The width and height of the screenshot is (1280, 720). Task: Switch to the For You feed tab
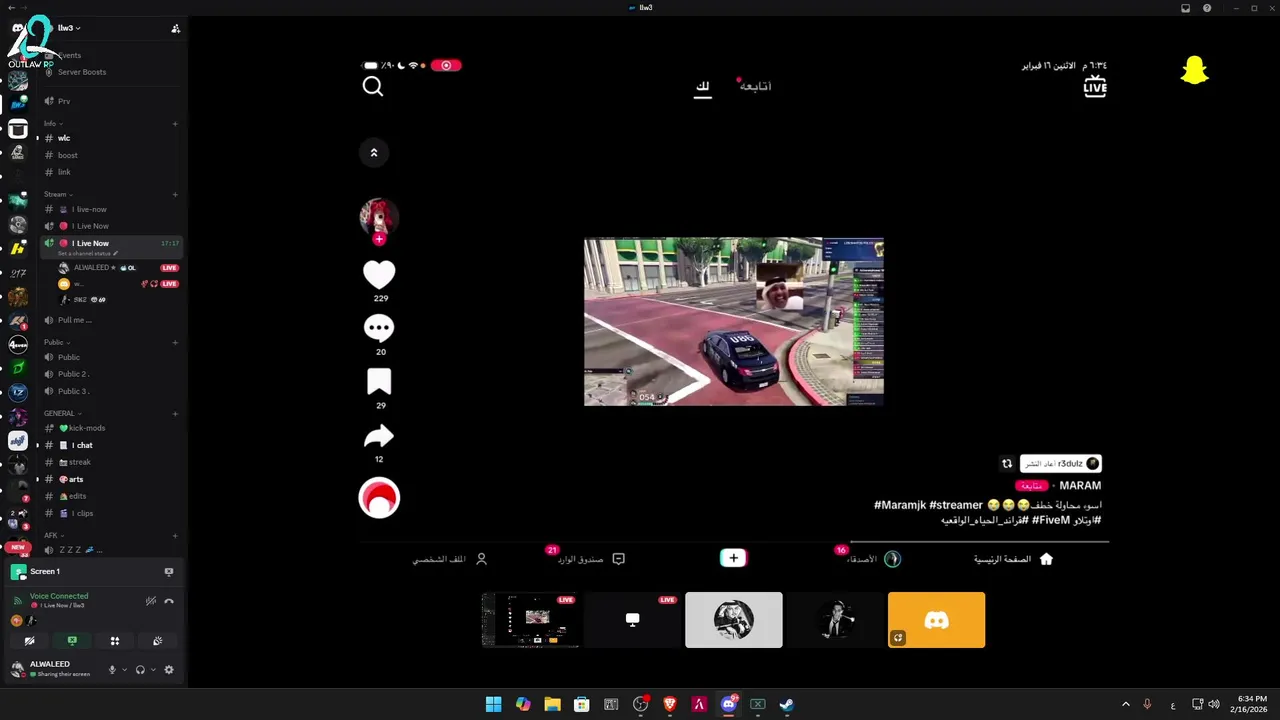pos(702,87)
